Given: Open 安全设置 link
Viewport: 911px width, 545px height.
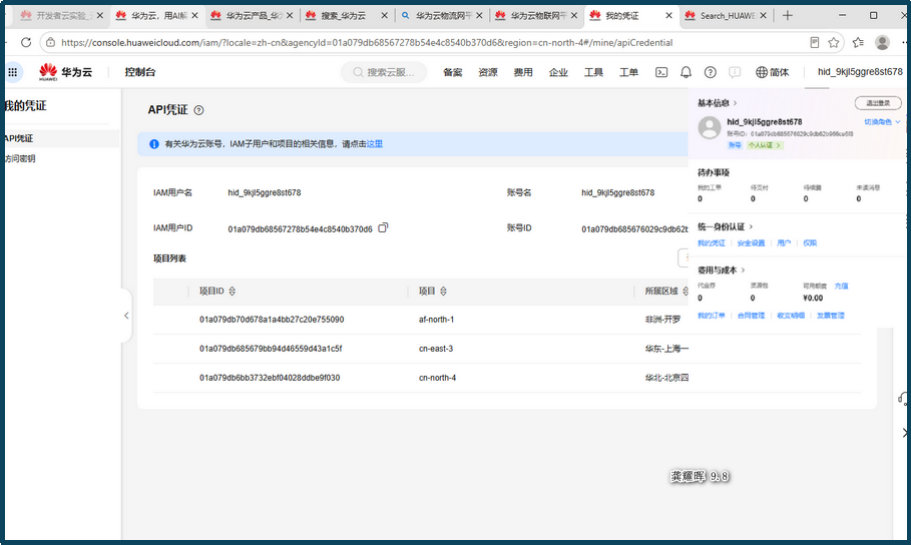Looking at the screenshot, I should [x=751, y=243].
